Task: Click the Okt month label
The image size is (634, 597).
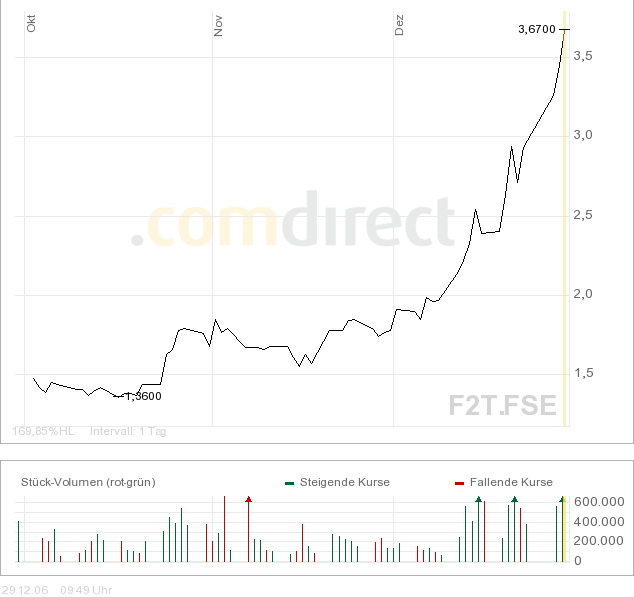Action: coord(31,25)
